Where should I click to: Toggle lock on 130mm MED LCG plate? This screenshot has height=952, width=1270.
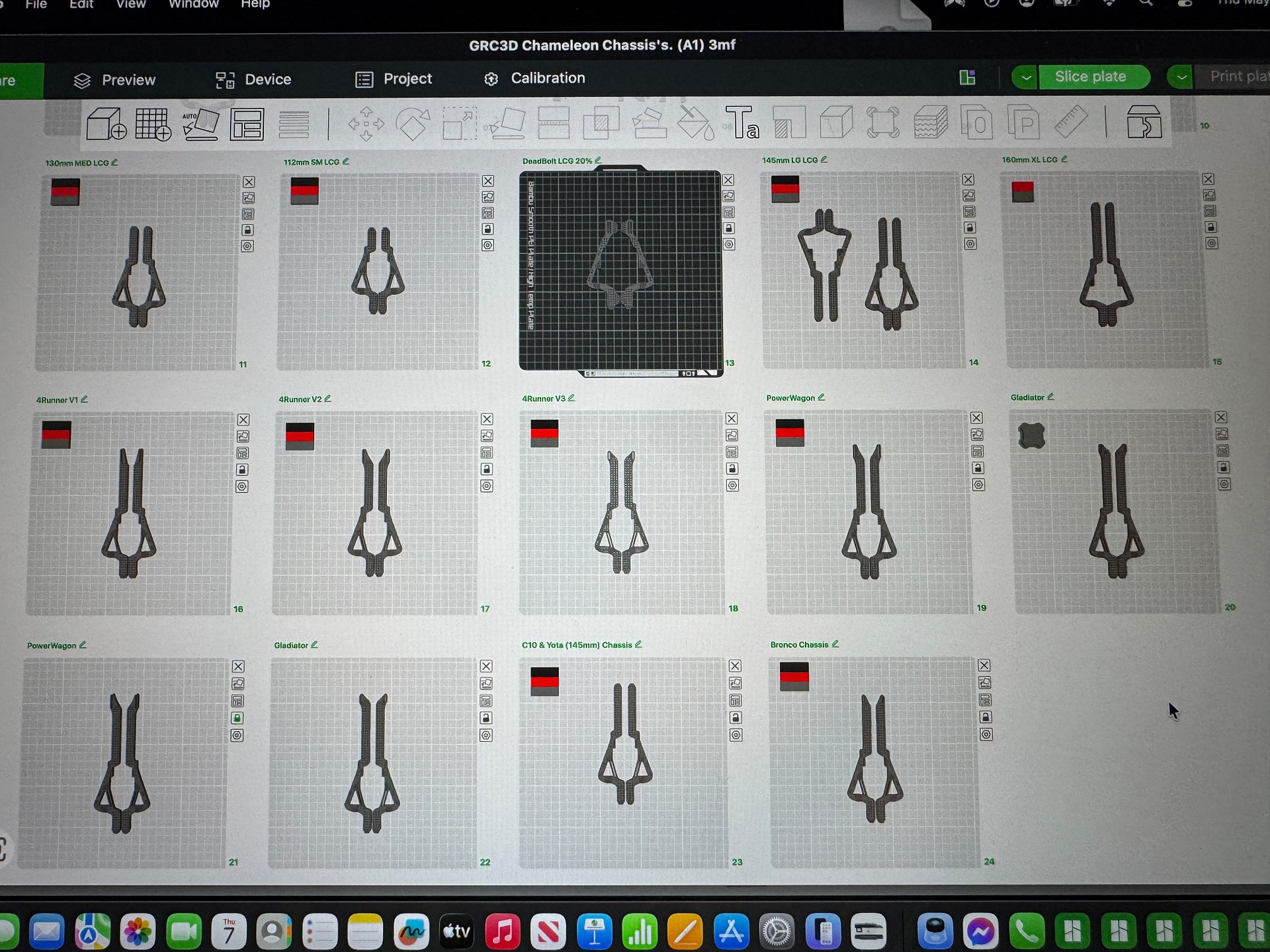pos(247,230)
